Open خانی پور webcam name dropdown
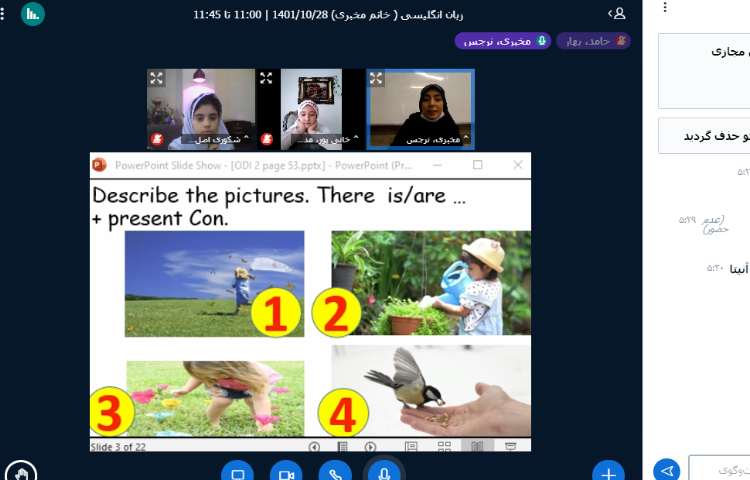 tap(327, 140)
